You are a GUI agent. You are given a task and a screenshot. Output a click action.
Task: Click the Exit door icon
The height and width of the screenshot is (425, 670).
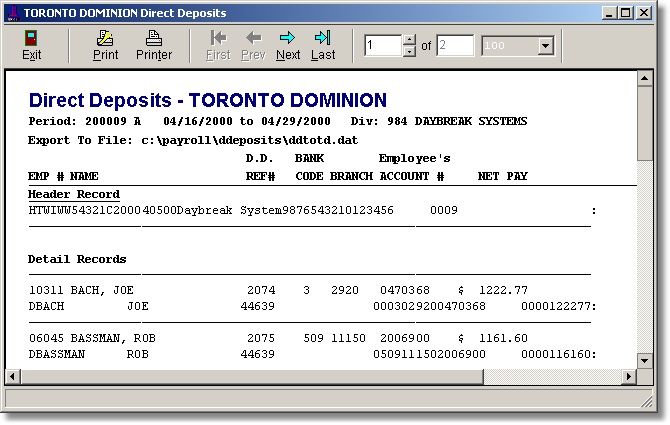[31, 38]
